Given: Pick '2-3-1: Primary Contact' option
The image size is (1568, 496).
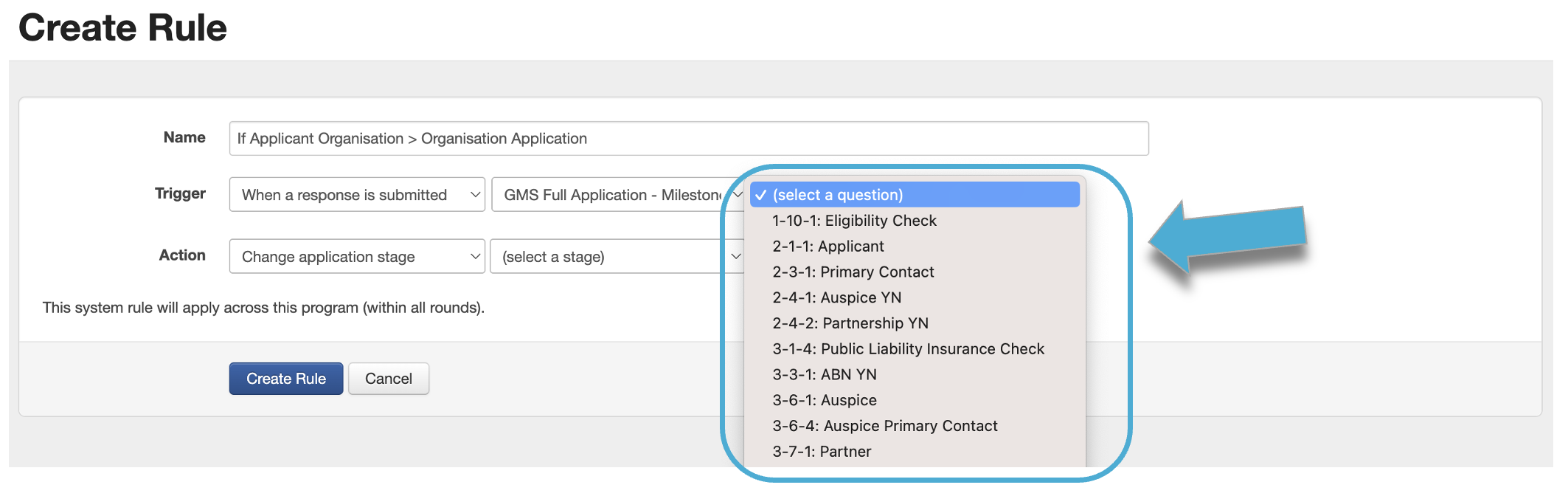Looking at the screenshot, I should [x=853, y=272].
